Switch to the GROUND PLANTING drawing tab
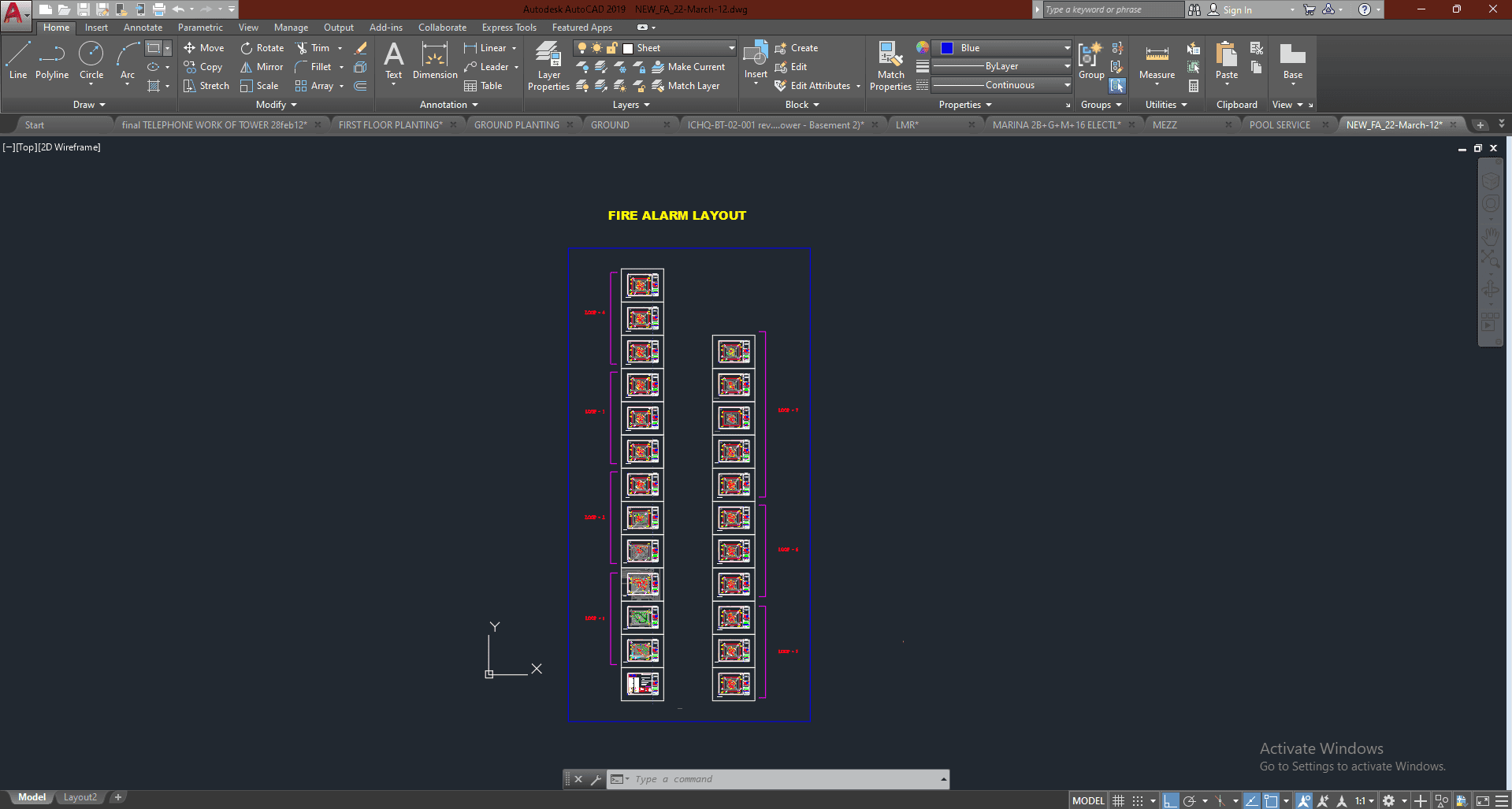Image resolution: width=1512 pixels, height=809 pixels. coord(517,125)
